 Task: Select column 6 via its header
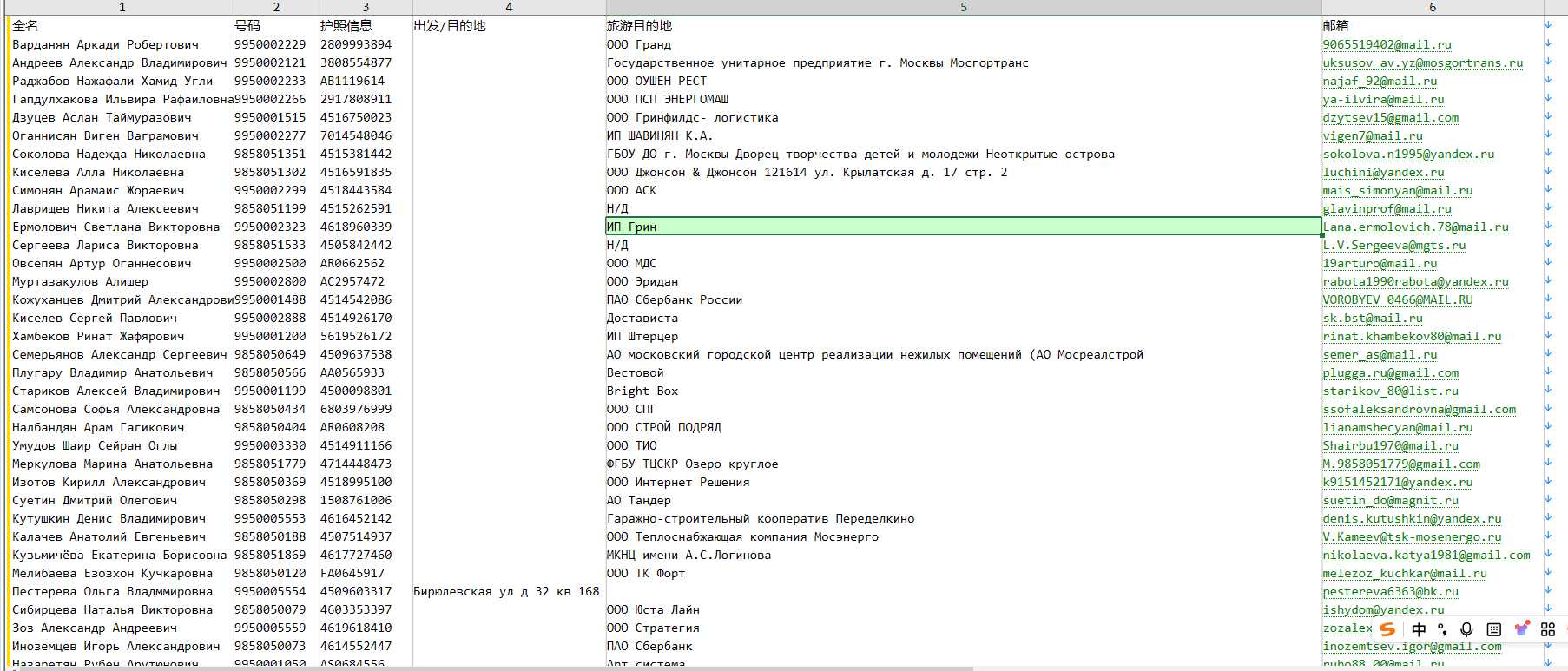(x=1433, y=7)
